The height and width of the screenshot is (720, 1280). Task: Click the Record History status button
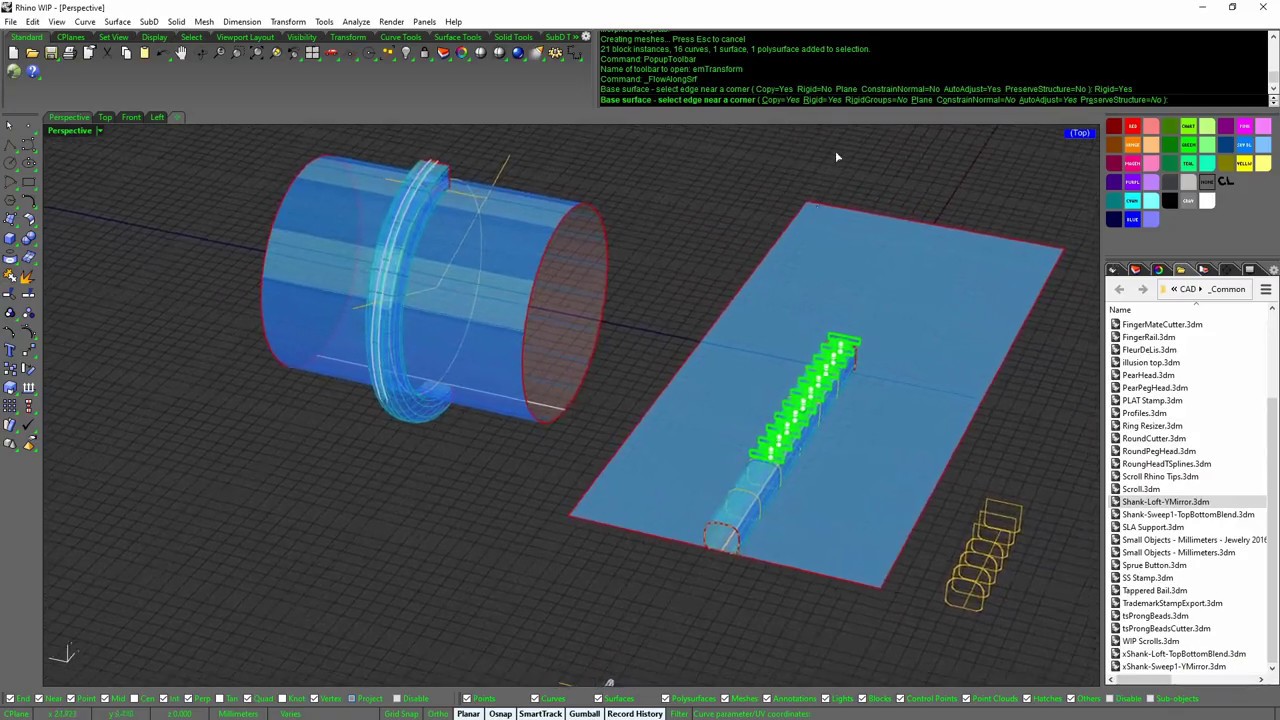pyautogui.click(x=634, y=714)
